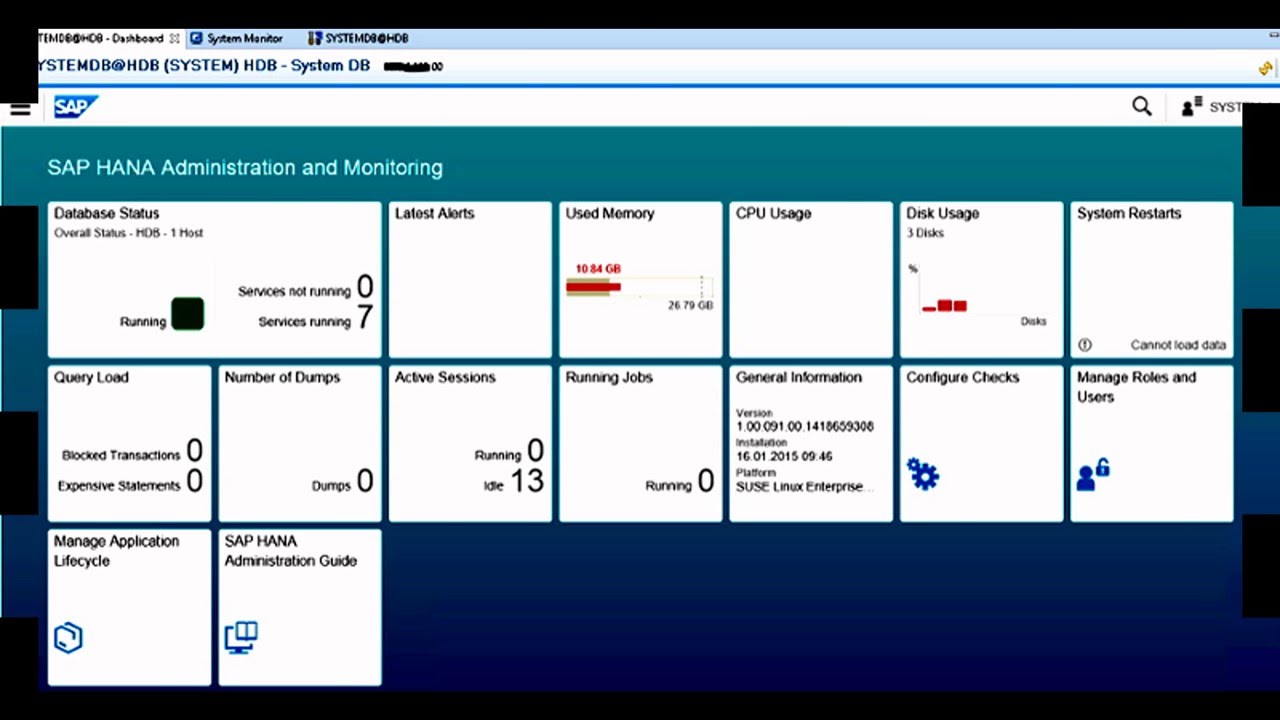Click the green Running status square

coord(187,314)
